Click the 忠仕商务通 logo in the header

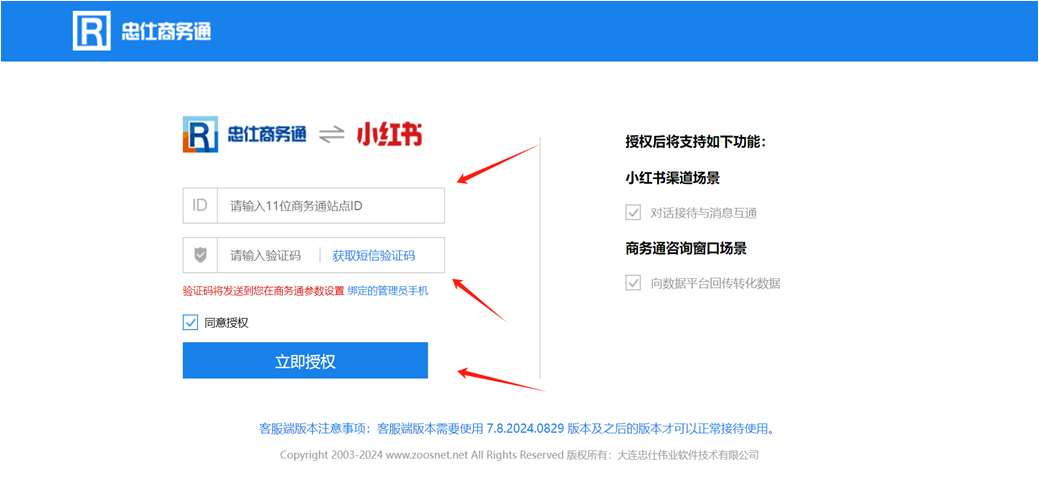tap(142, 31)
